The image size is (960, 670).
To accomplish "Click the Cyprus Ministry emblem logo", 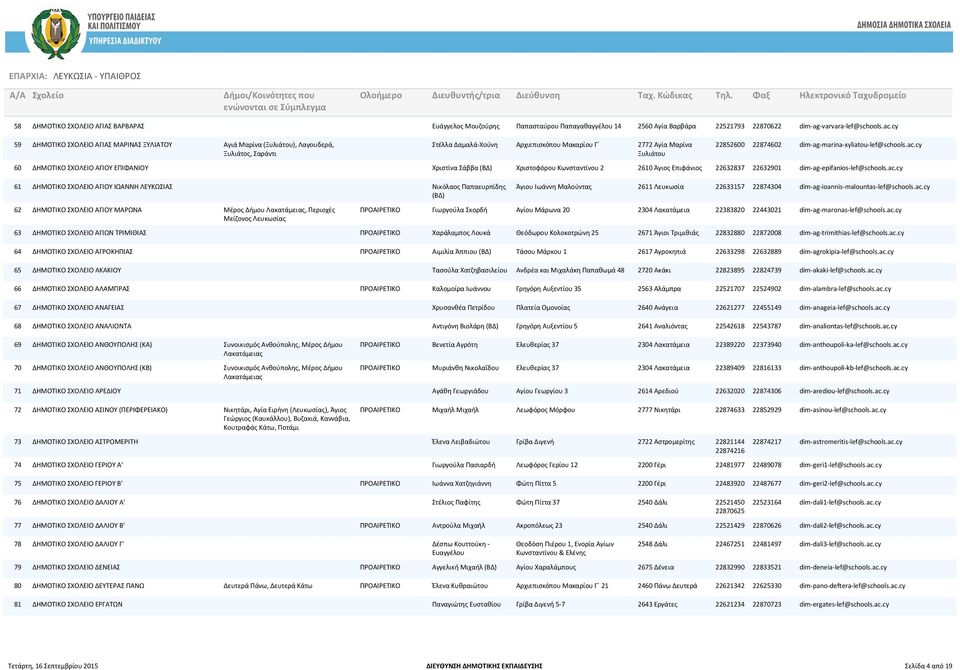I will click(x=56, y=33).
